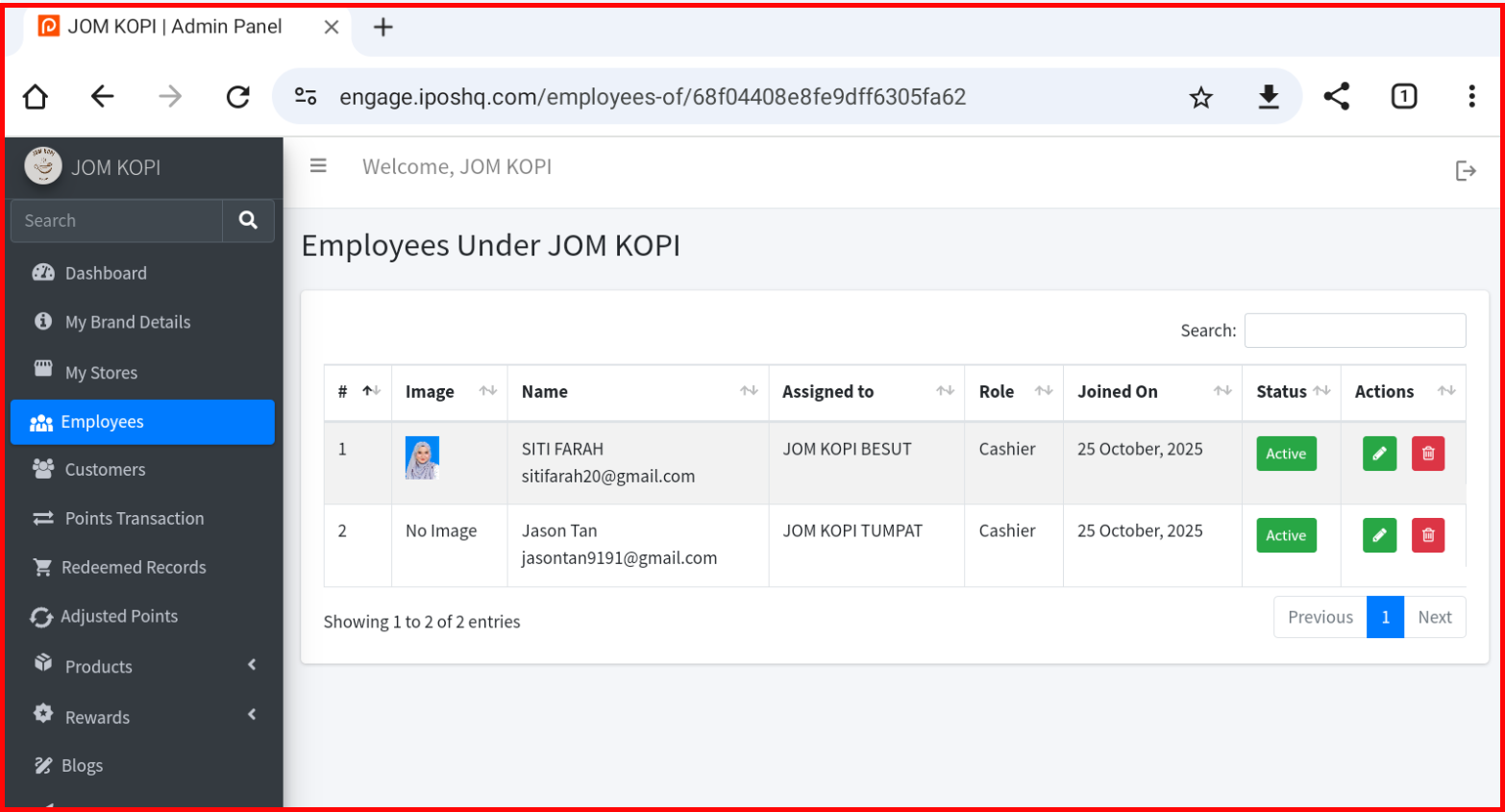
Task: Click the logout icon in the header
Action: (1465, 171)
